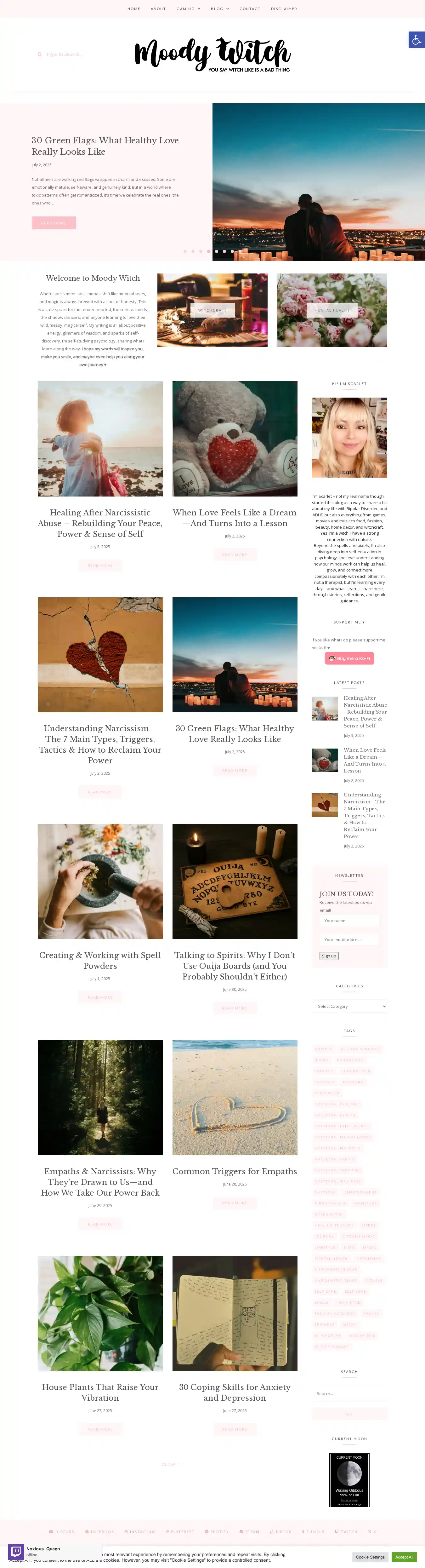Open the Disclaimer menu item

tap(284, 9)
